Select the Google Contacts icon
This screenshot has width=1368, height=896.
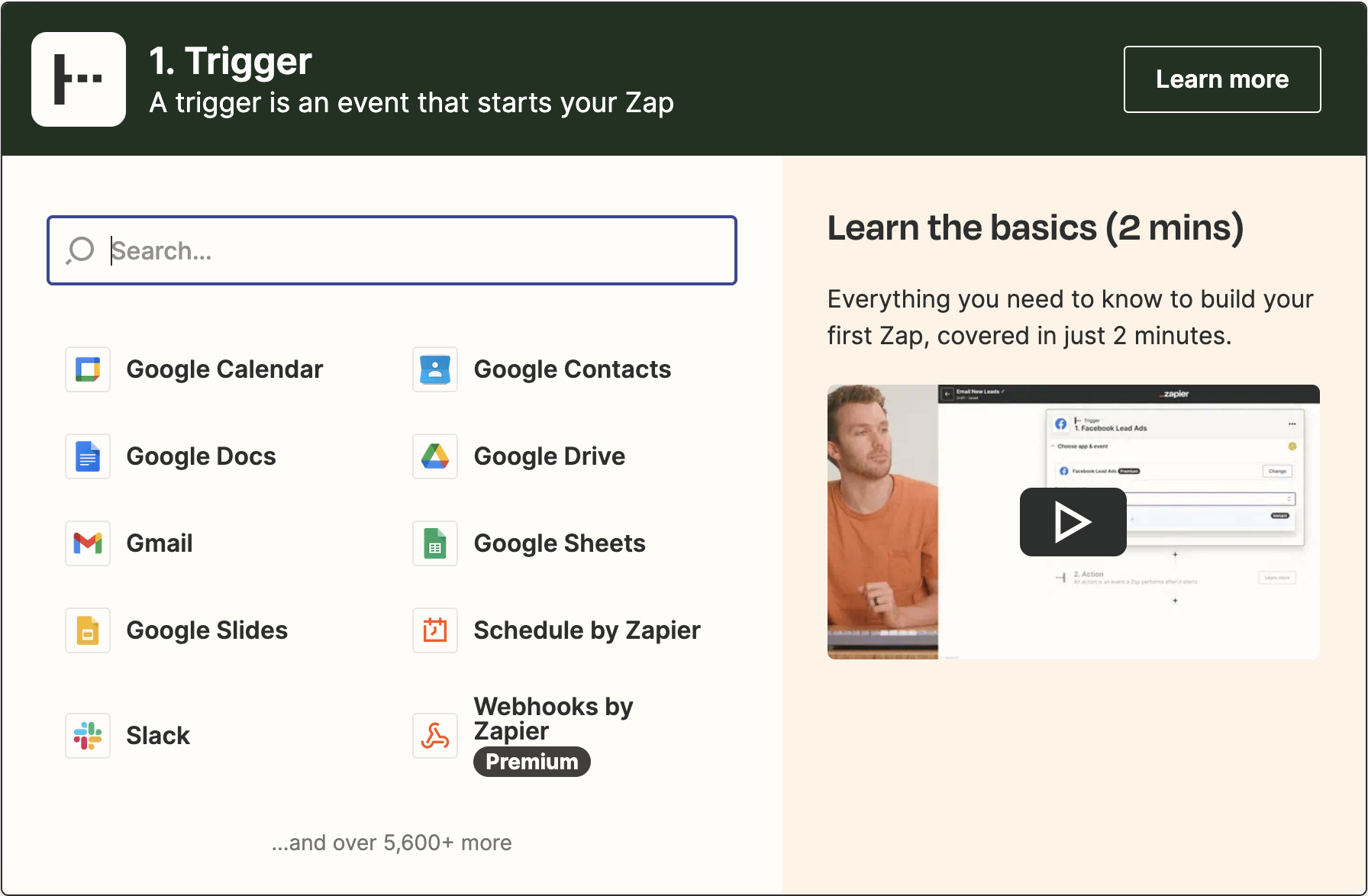click(x=435, y=369)
